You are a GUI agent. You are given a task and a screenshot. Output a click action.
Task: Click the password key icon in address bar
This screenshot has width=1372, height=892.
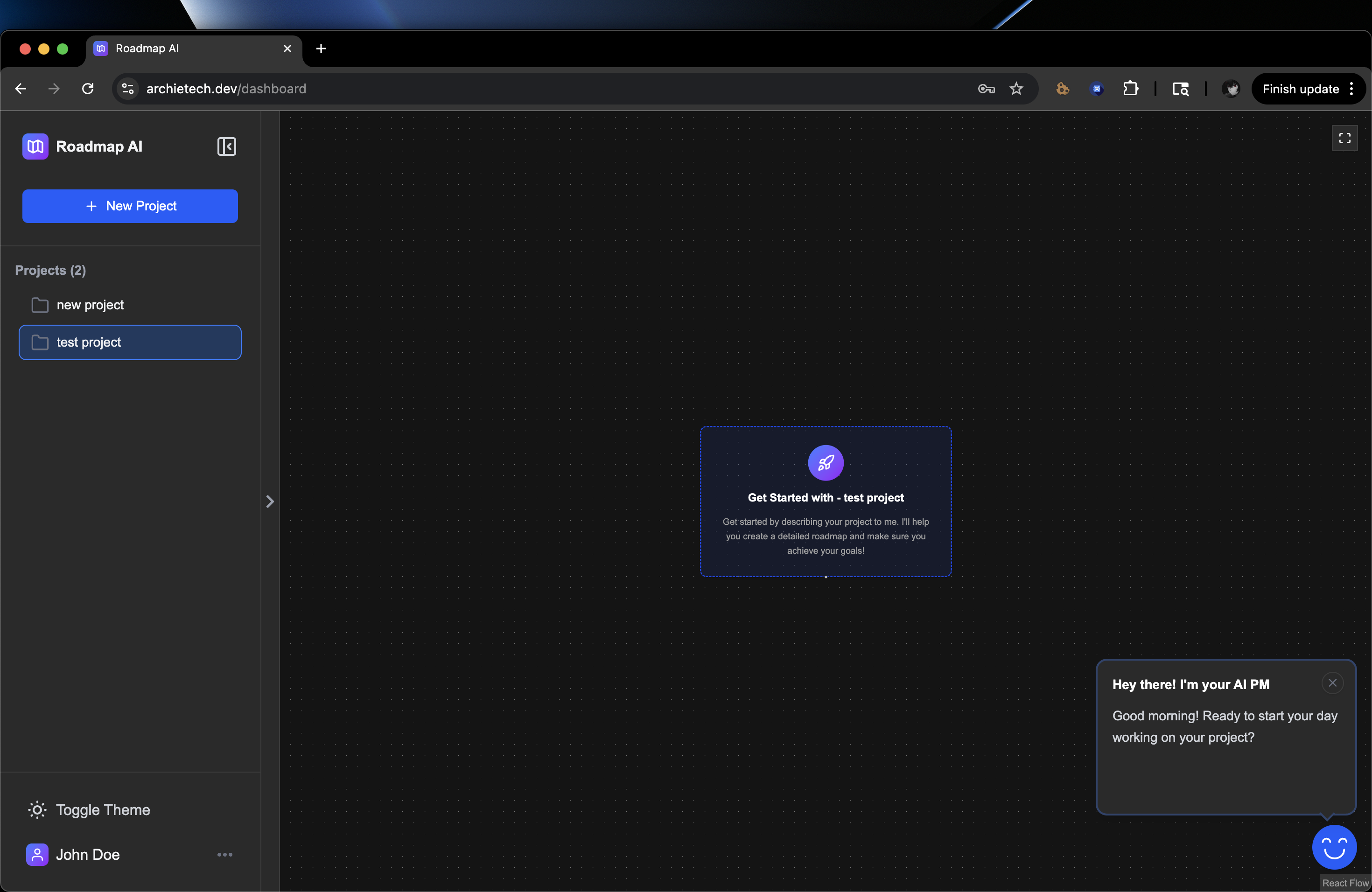pyautogui.click(x=986, y=89)
